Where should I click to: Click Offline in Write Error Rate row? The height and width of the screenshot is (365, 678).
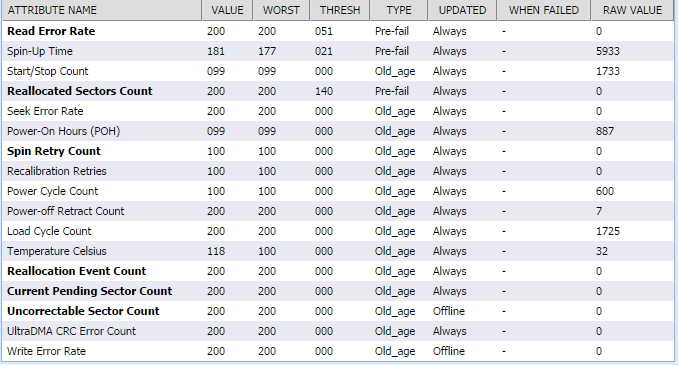click(449, 351)
